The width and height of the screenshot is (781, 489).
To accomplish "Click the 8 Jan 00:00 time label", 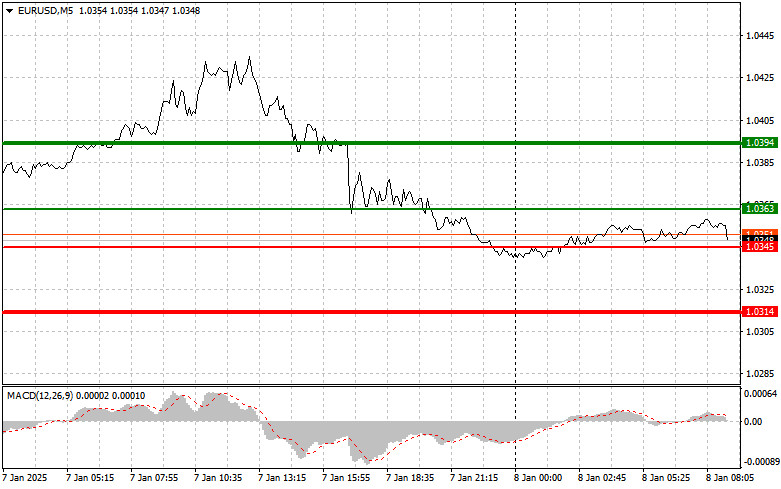I will pos(538,477).
